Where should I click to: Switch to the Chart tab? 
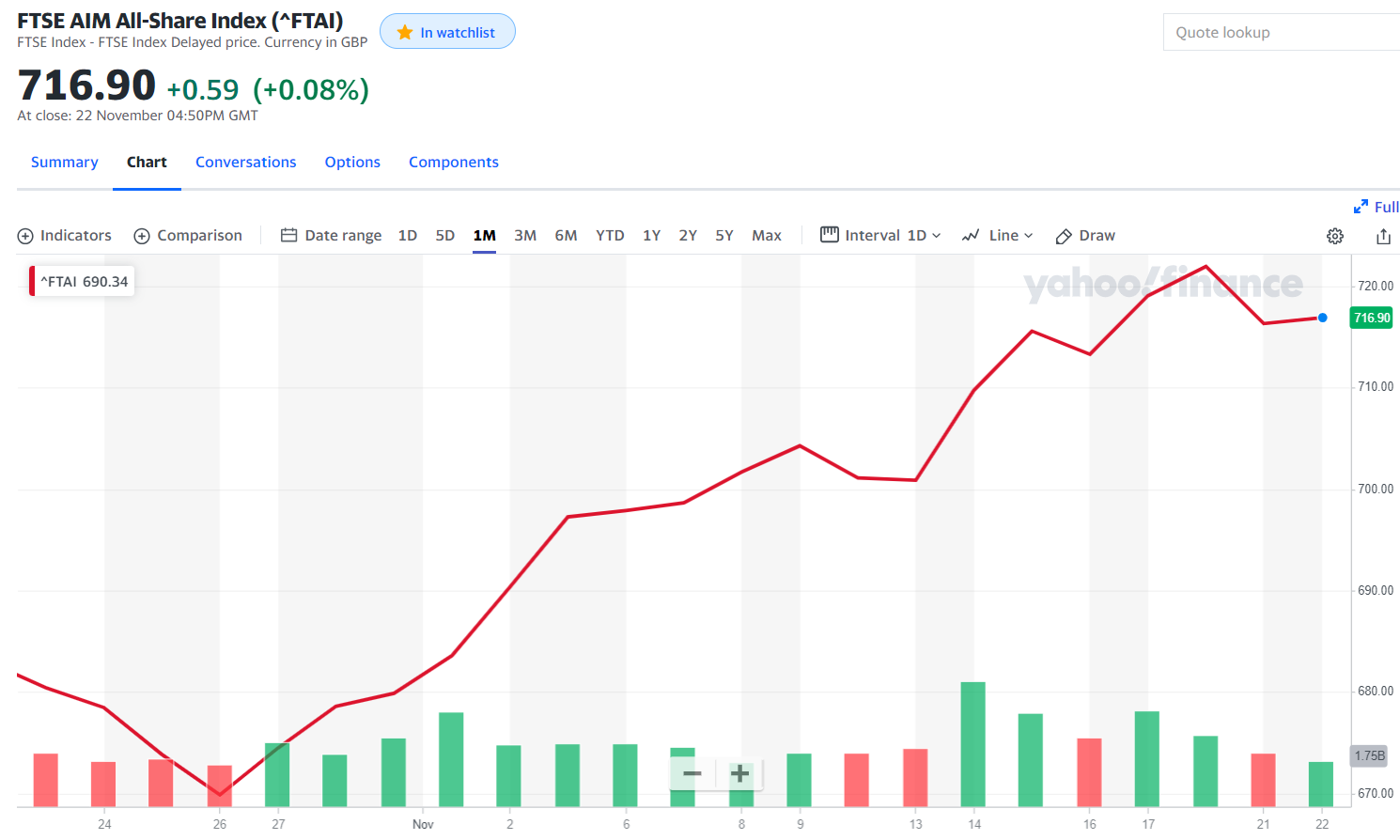point(147,162)
